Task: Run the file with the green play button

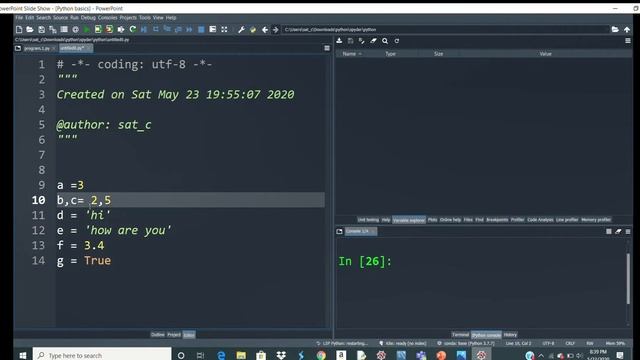Action: [87, 29]
